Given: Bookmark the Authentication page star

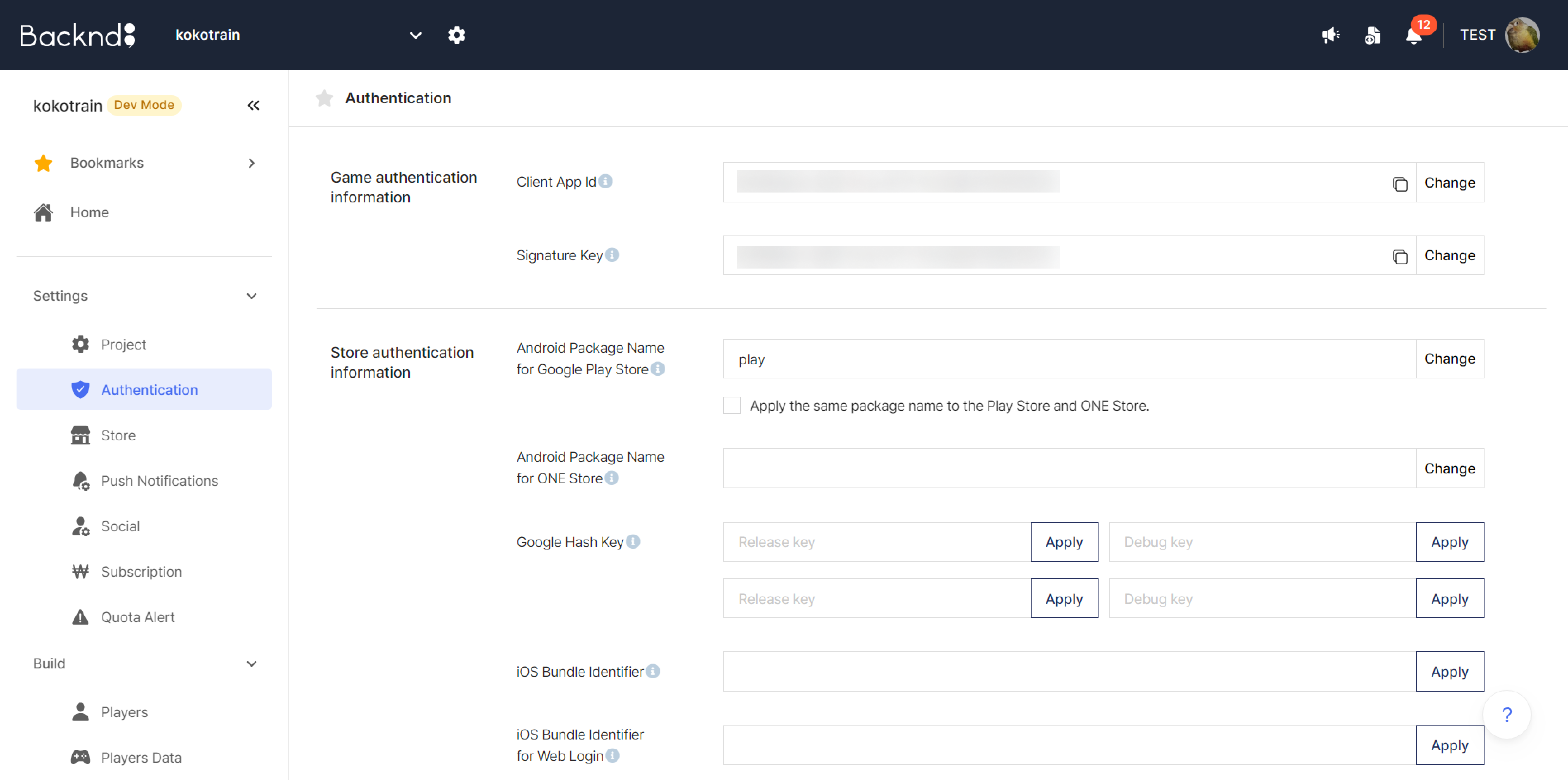Looking at the screenshot, I should [x=324, y=98].
